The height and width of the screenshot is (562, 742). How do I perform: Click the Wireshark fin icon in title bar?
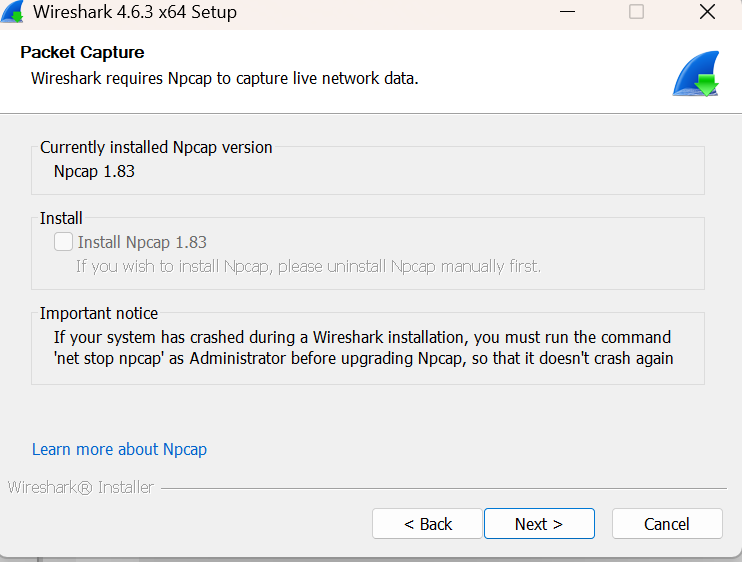pos(13,11)
